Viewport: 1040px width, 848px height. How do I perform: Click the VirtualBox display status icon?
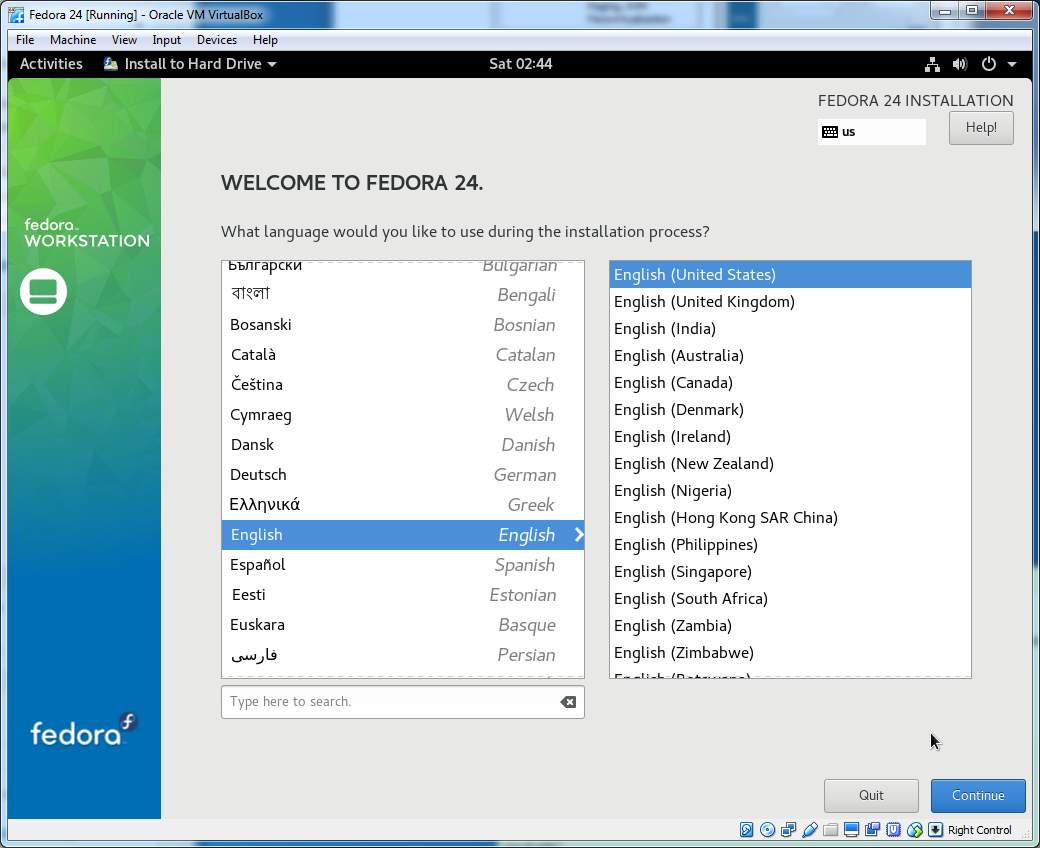tap(852, 829)
